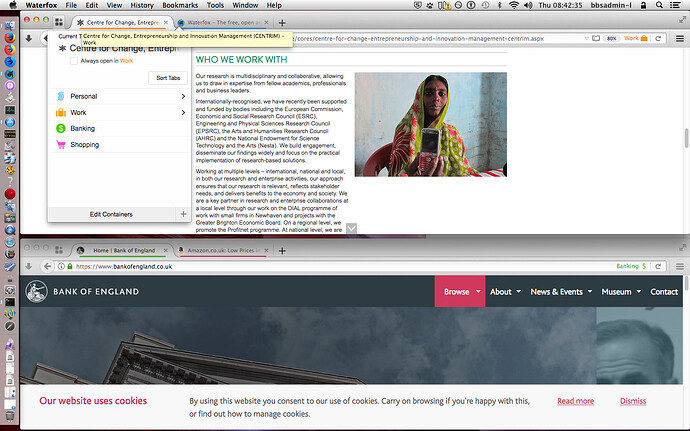The image size is (690, 431).
Task: Expand the Work container arrow
Action: pyautogui.click(x=183, y=112)
